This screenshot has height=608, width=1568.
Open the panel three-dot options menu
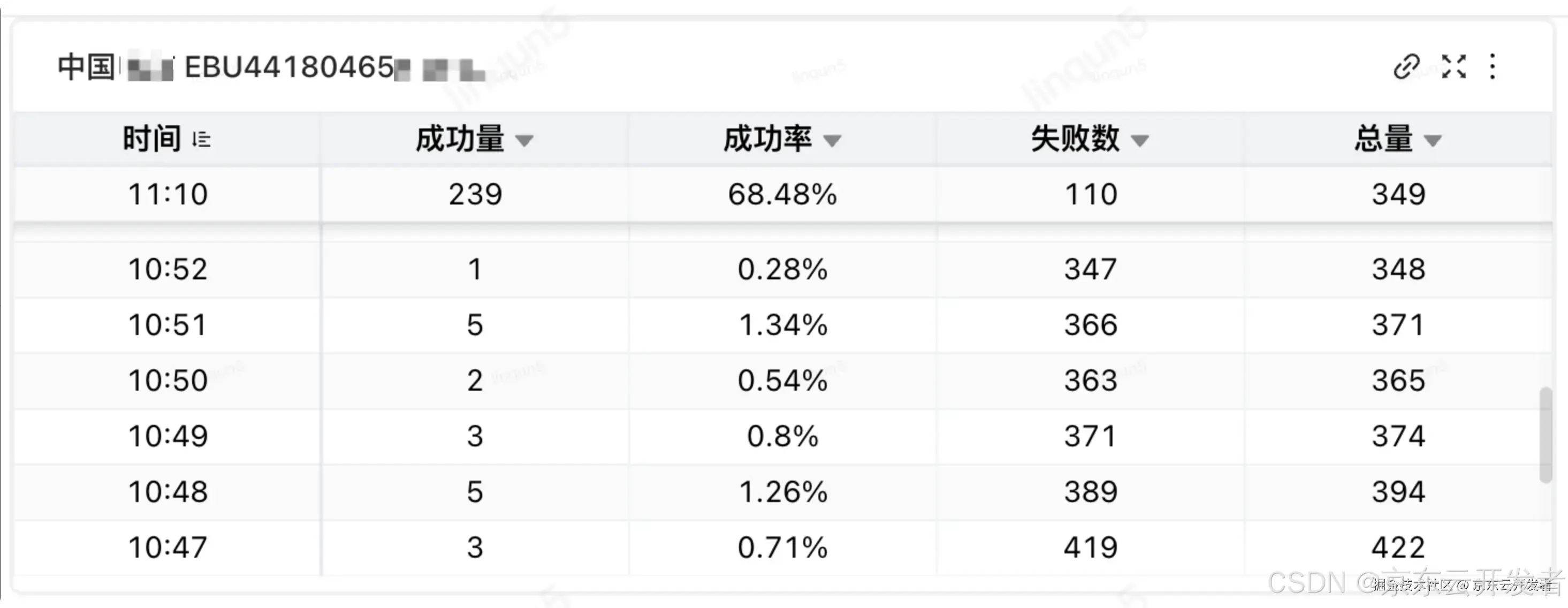1493,68
